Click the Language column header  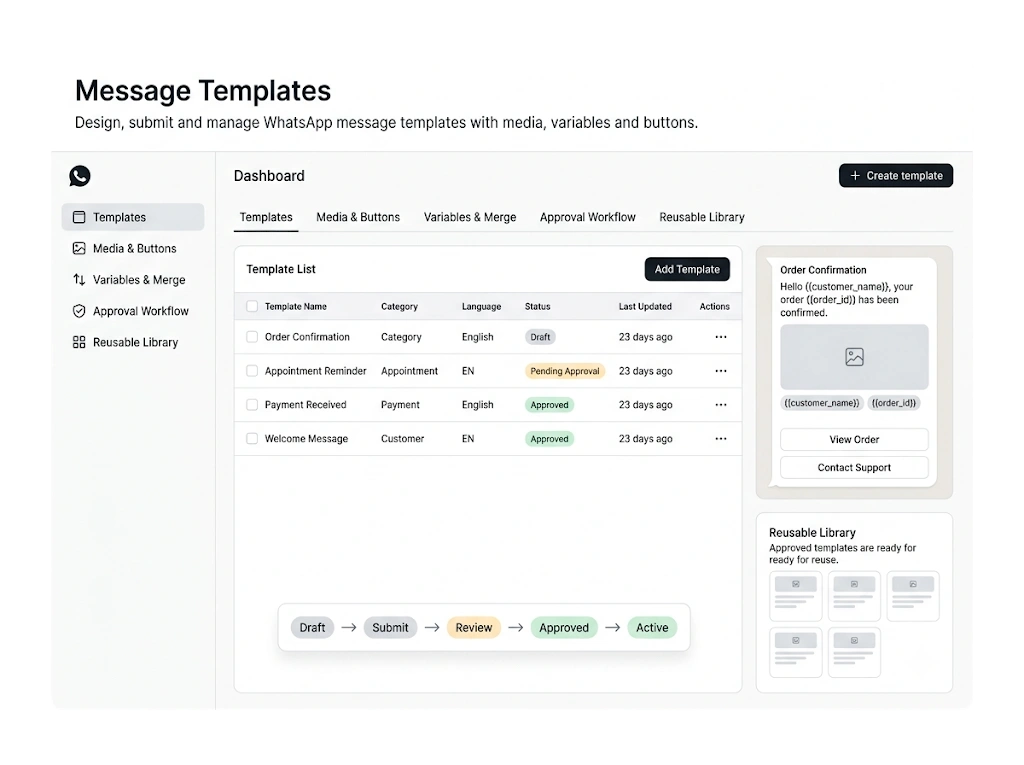coord(481,306)
